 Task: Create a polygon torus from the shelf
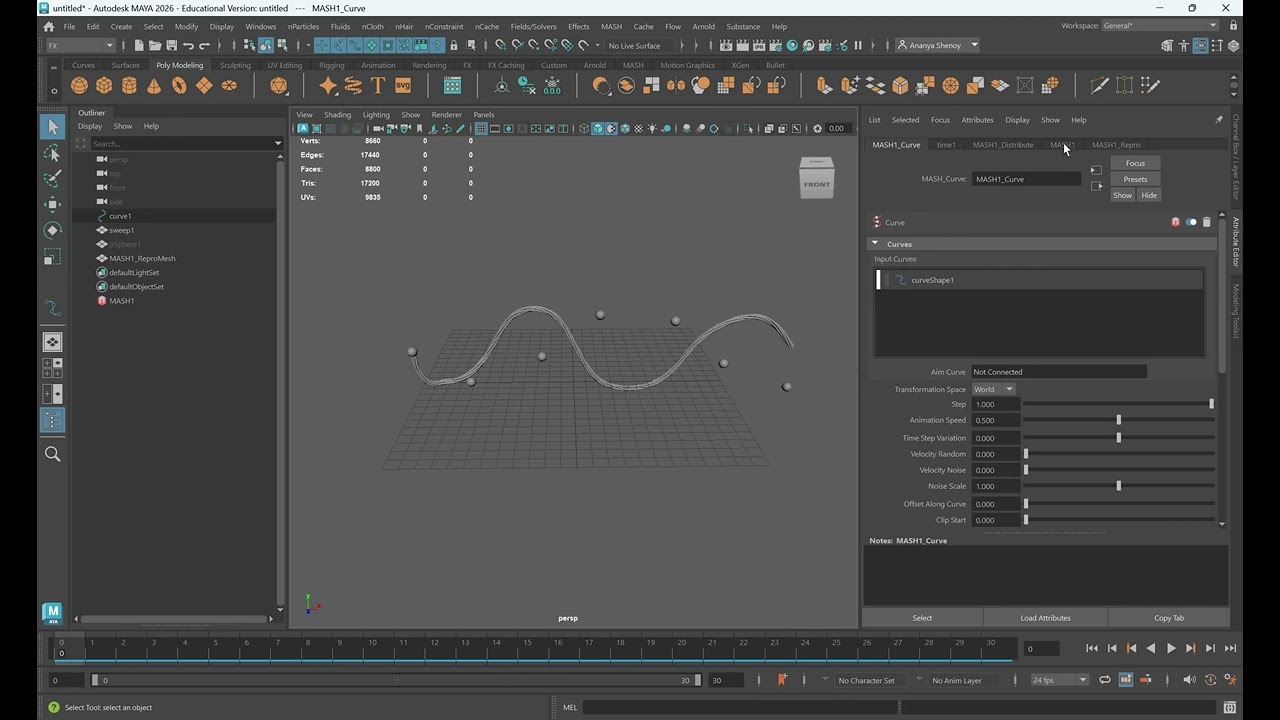click(179, 86)
